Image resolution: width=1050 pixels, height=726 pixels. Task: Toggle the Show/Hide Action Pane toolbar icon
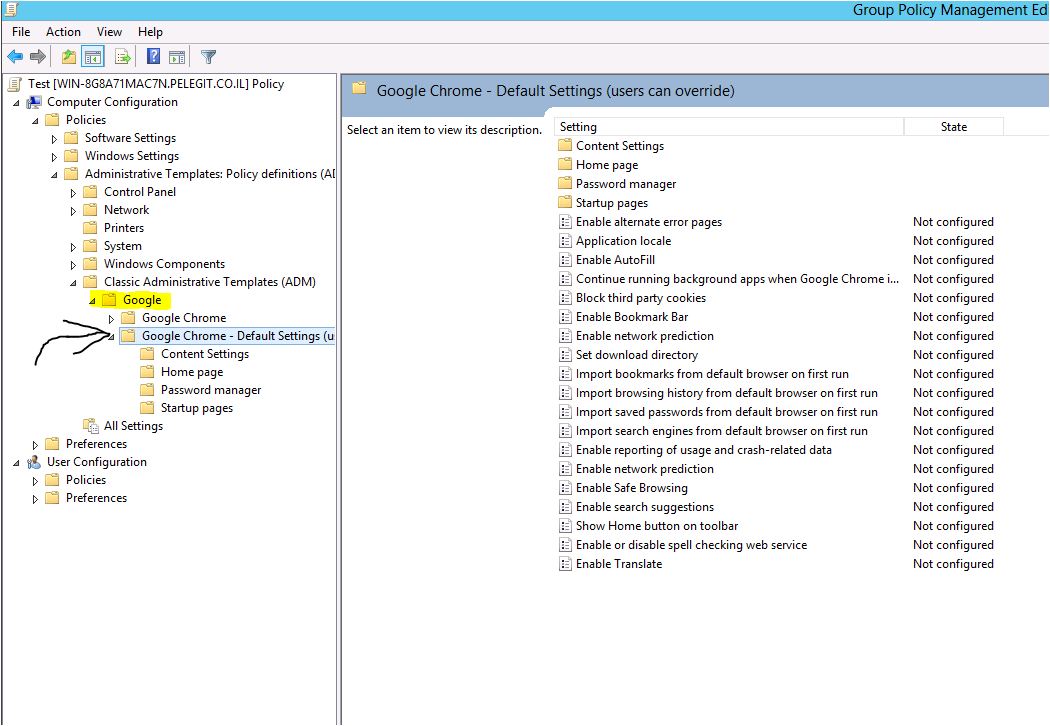tap(177, 57)
